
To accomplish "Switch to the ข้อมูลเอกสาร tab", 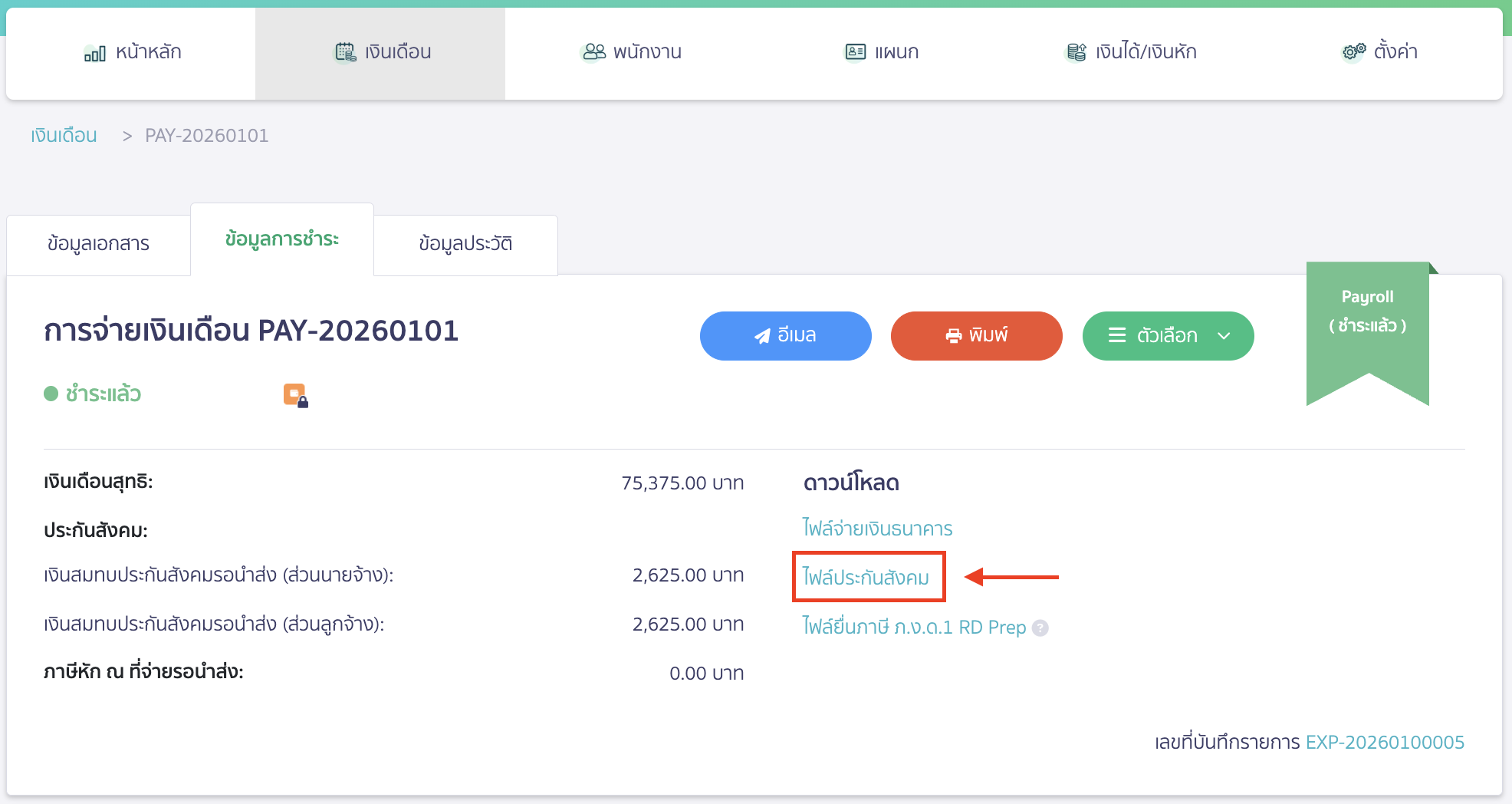I will tap(97, 244).
